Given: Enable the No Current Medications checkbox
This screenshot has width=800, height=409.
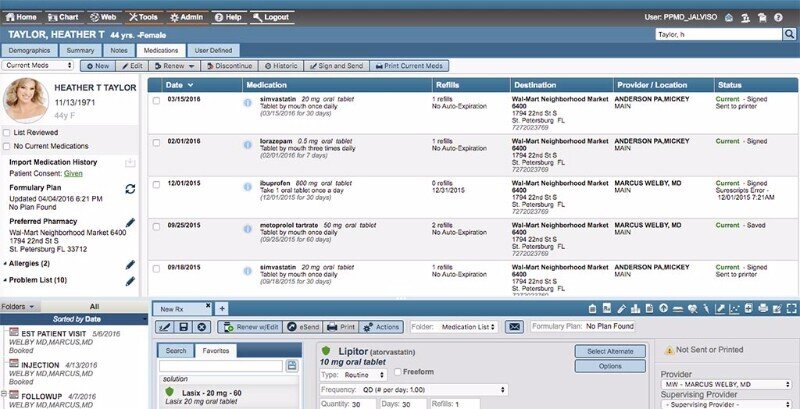Looking at the screenshot, I should click(6, 146).
